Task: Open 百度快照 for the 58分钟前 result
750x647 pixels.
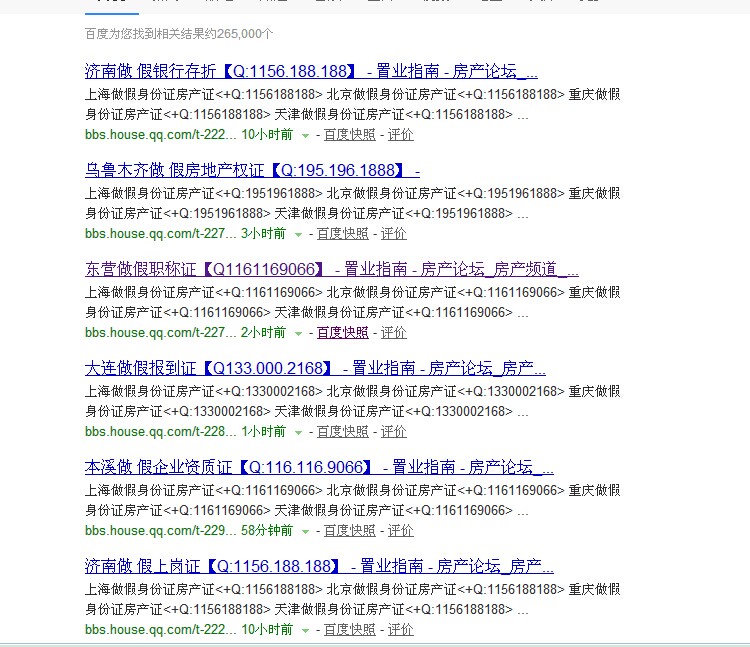Action: click(x=349, y=531)
